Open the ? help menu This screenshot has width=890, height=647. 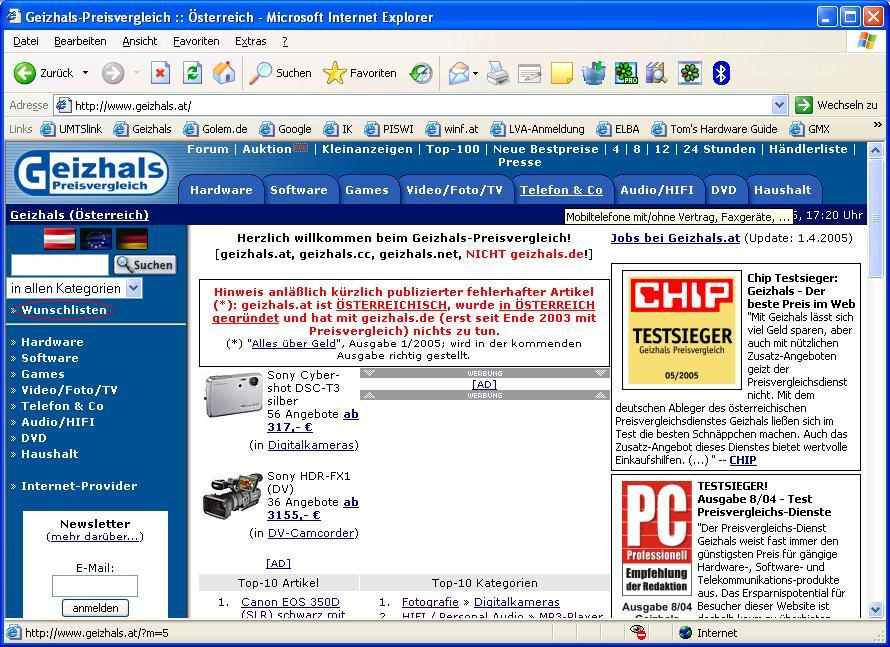coord(285,41)
